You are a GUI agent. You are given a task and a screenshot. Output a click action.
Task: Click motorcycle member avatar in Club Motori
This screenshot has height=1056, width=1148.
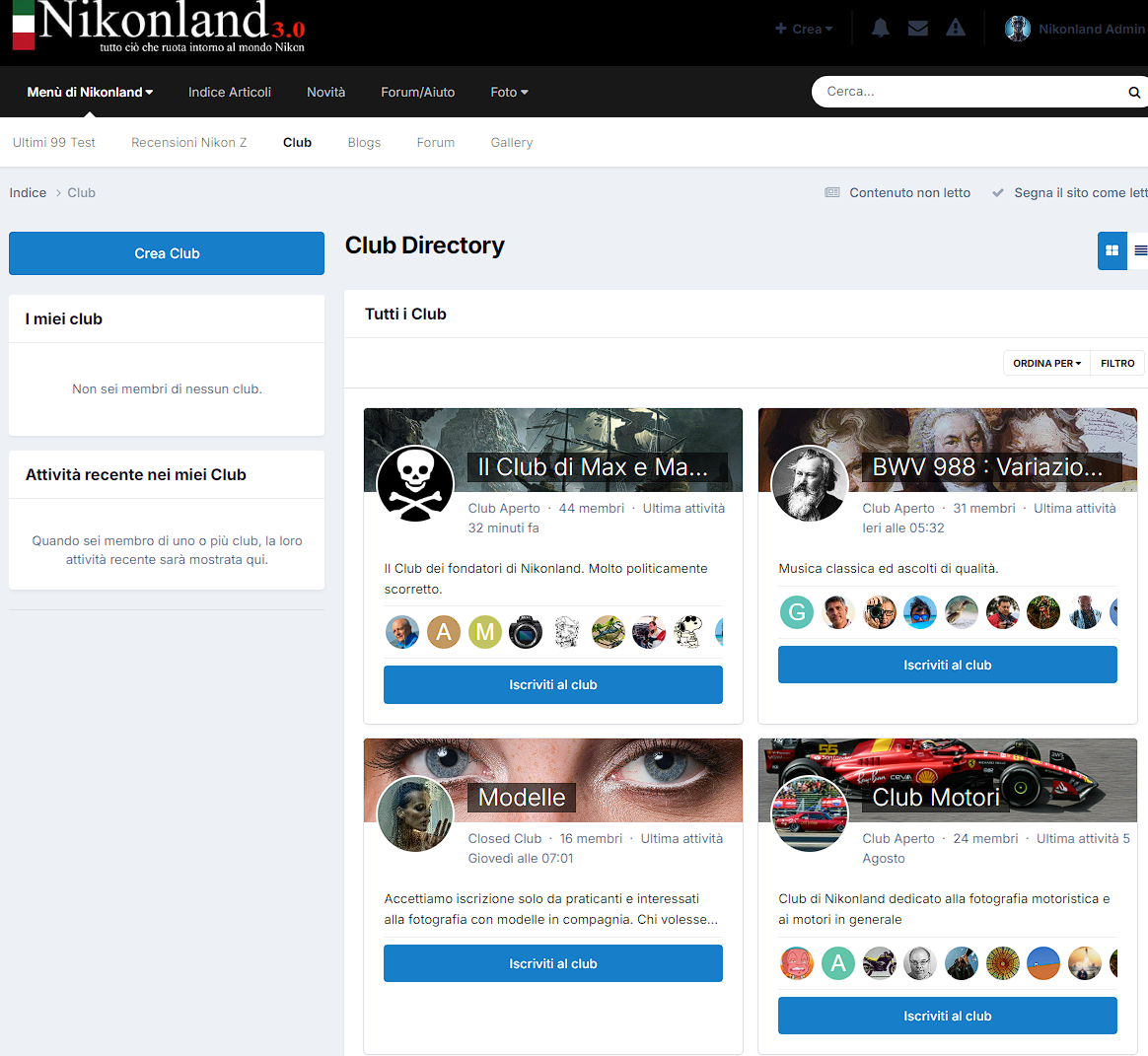(x=879, y=963)
